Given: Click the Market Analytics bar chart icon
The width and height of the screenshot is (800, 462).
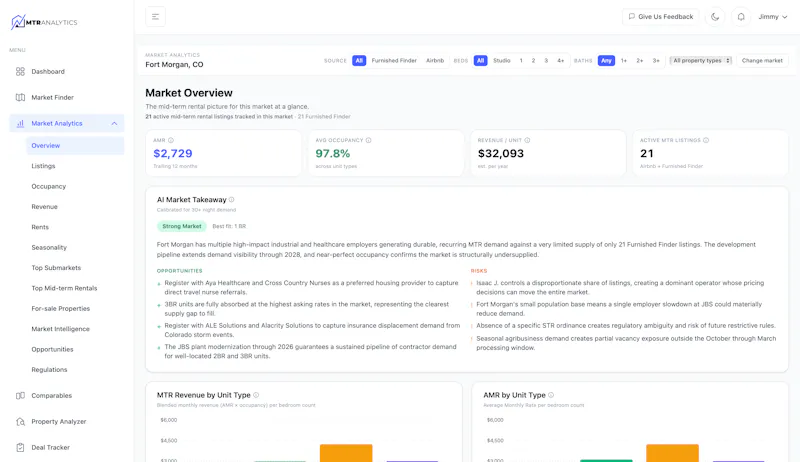Looking at the screenshot, I should click(x=20, y=123).
